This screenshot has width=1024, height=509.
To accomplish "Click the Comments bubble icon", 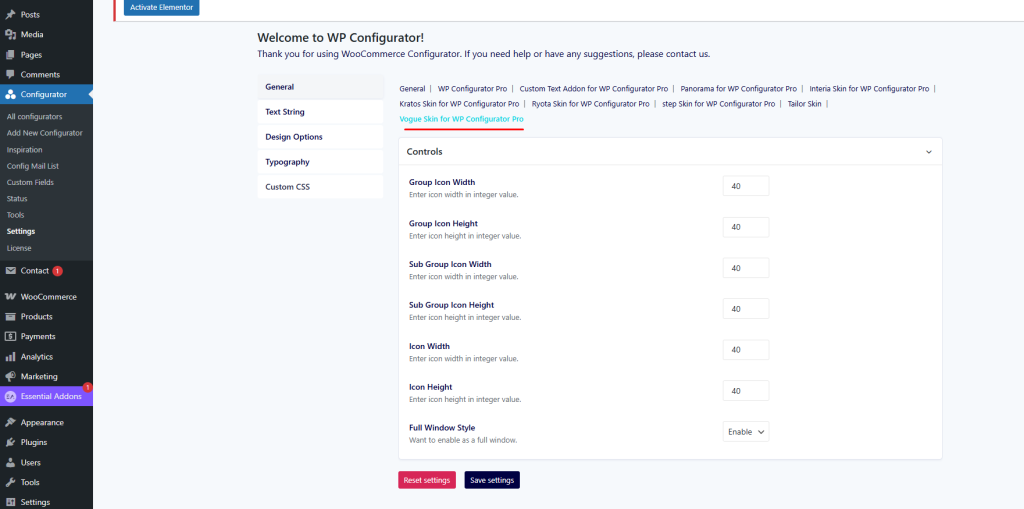I will 10,74.
